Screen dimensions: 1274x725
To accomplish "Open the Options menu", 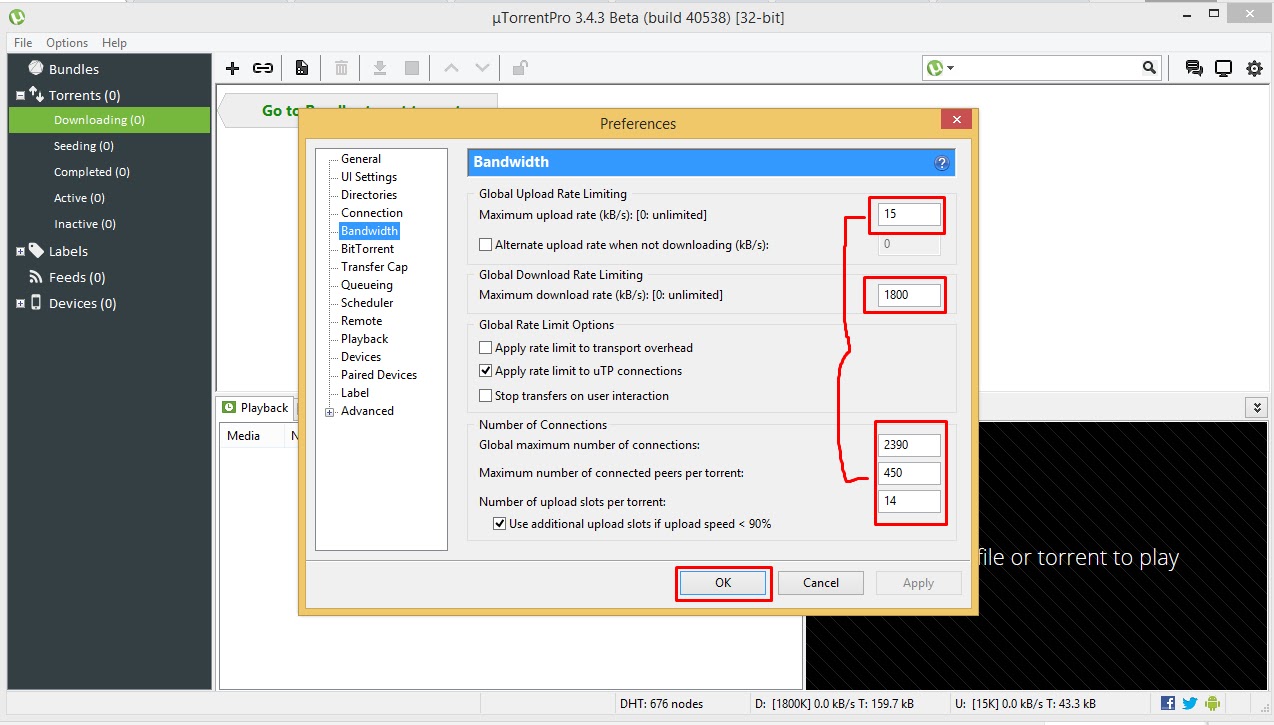I will click(x=67, y=43).
